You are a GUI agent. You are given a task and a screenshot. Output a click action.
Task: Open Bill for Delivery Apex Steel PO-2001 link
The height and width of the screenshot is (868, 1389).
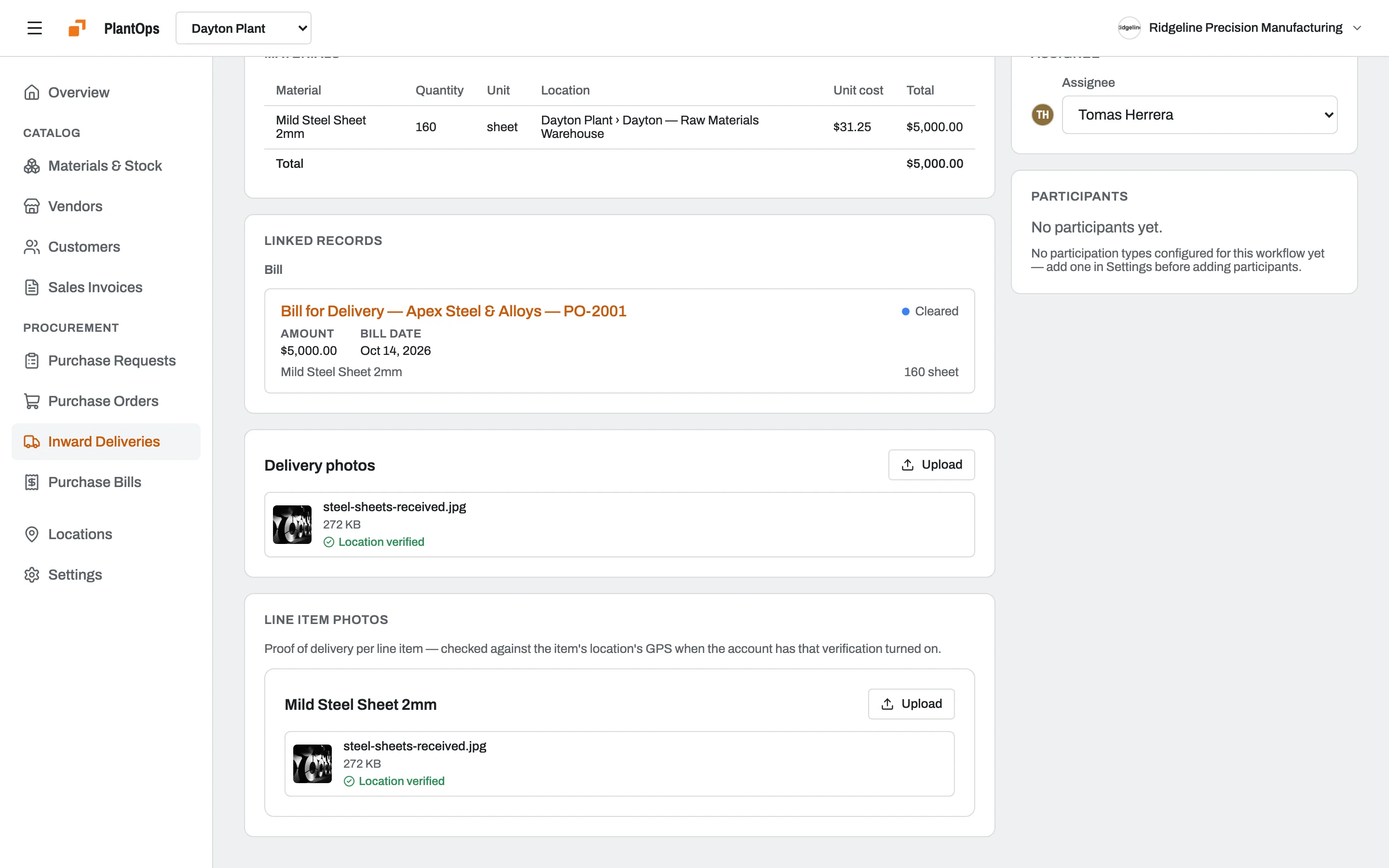(453, 311)
